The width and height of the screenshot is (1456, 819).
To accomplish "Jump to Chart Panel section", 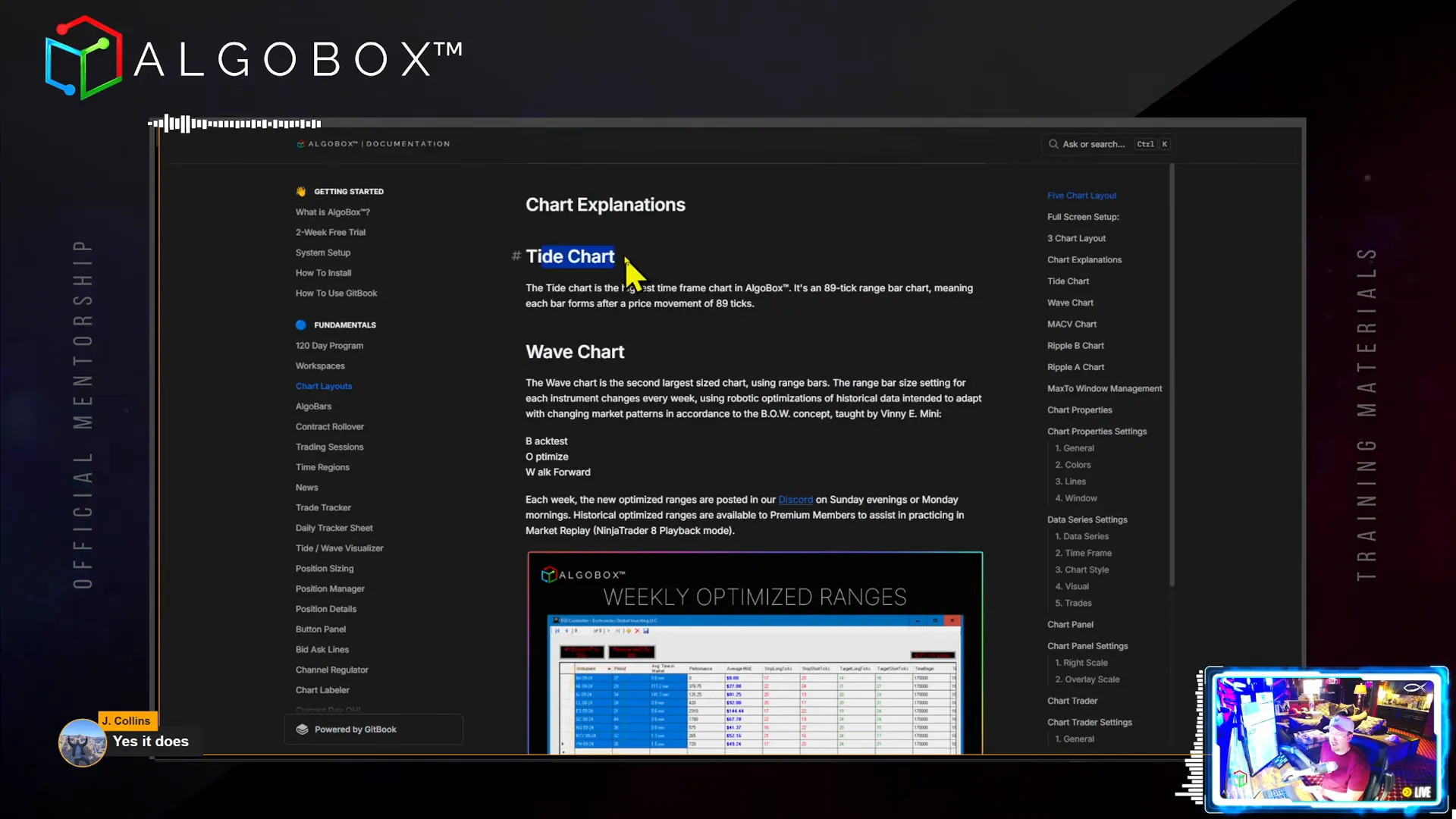I will 1071,625.
